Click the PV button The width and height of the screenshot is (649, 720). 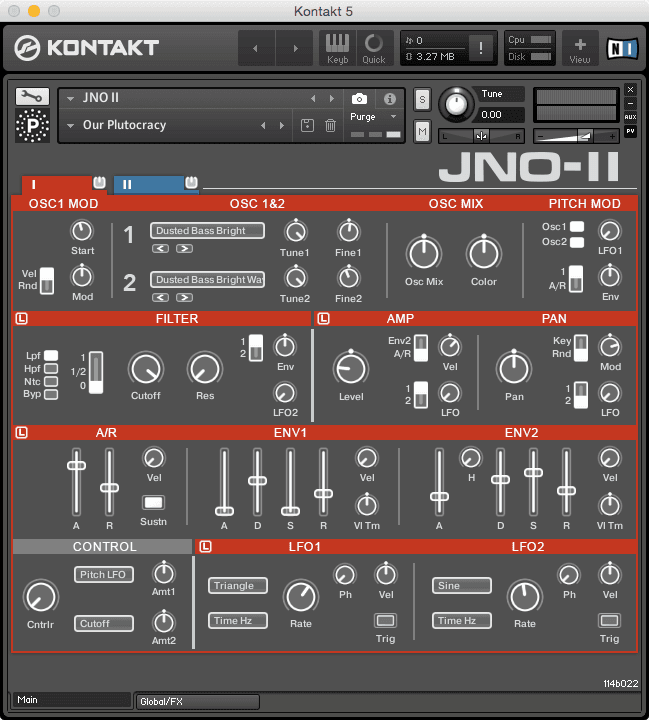point(630,131)
